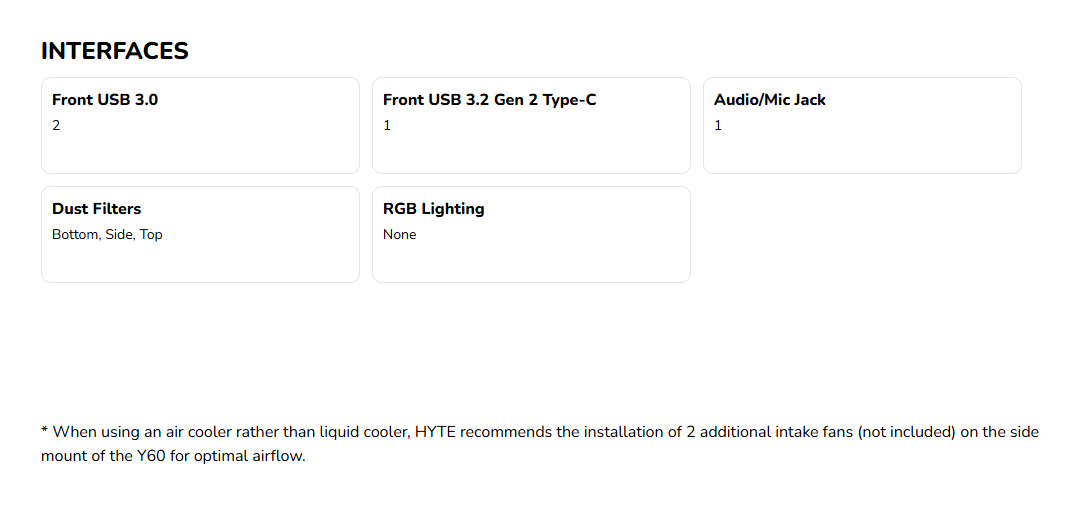
Task: Click the word Bottom in Dust Filters value
Action: pos(75,235)
